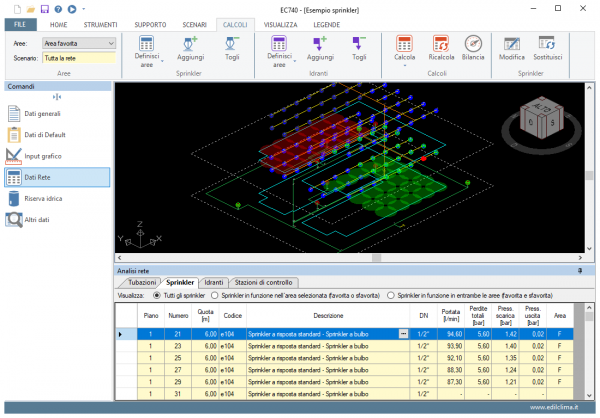Open www.edilclima.it link in status bar
The image size is (600, 418).
point(554,407)
